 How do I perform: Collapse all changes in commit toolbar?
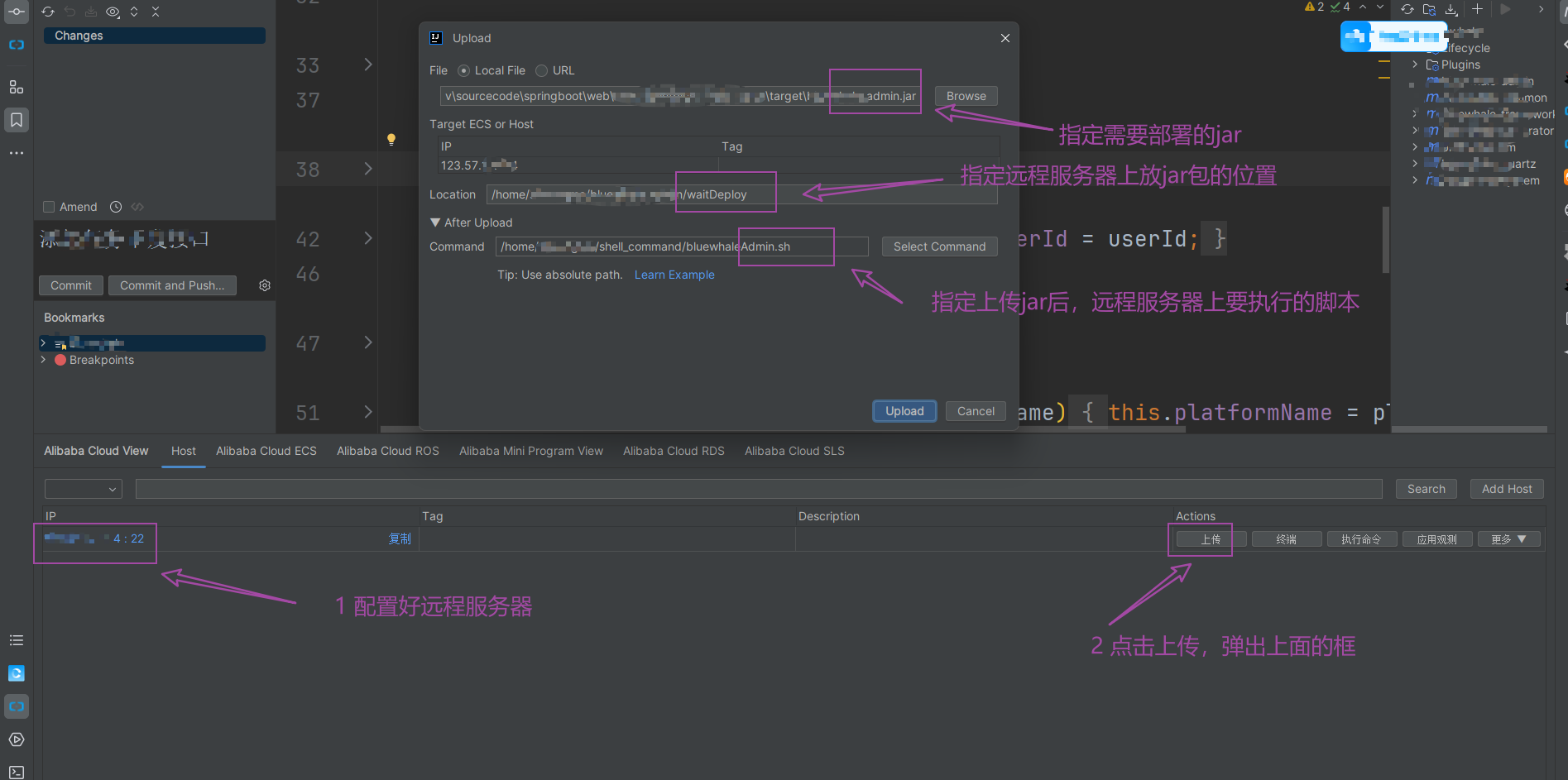[156, 12]
